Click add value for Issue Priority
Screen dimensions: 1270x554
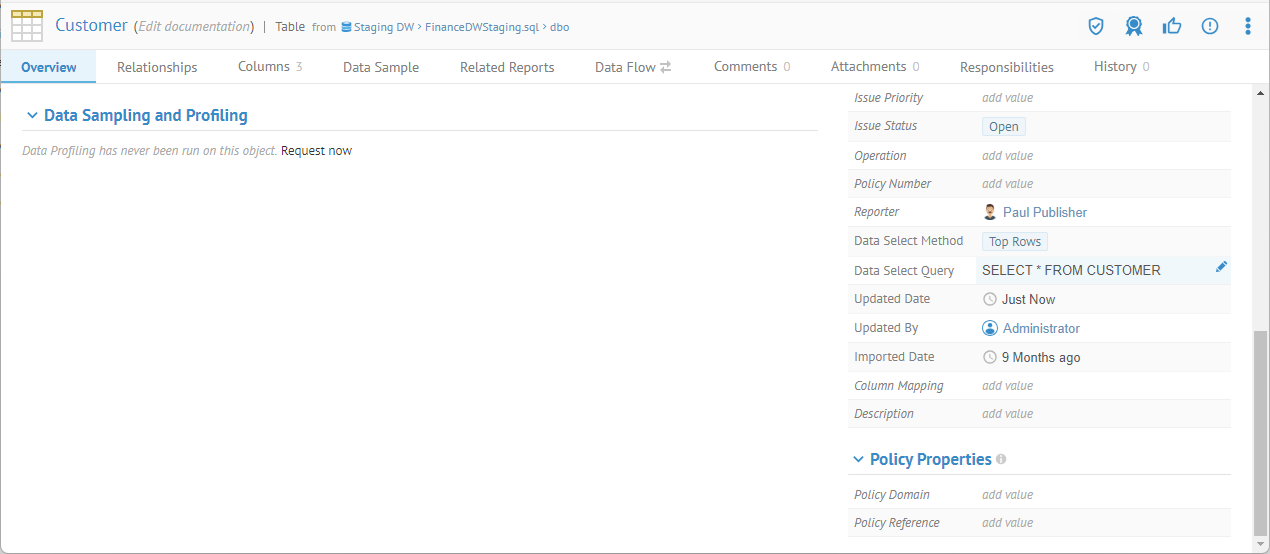pyautogui.click(x=1007, y=98)
